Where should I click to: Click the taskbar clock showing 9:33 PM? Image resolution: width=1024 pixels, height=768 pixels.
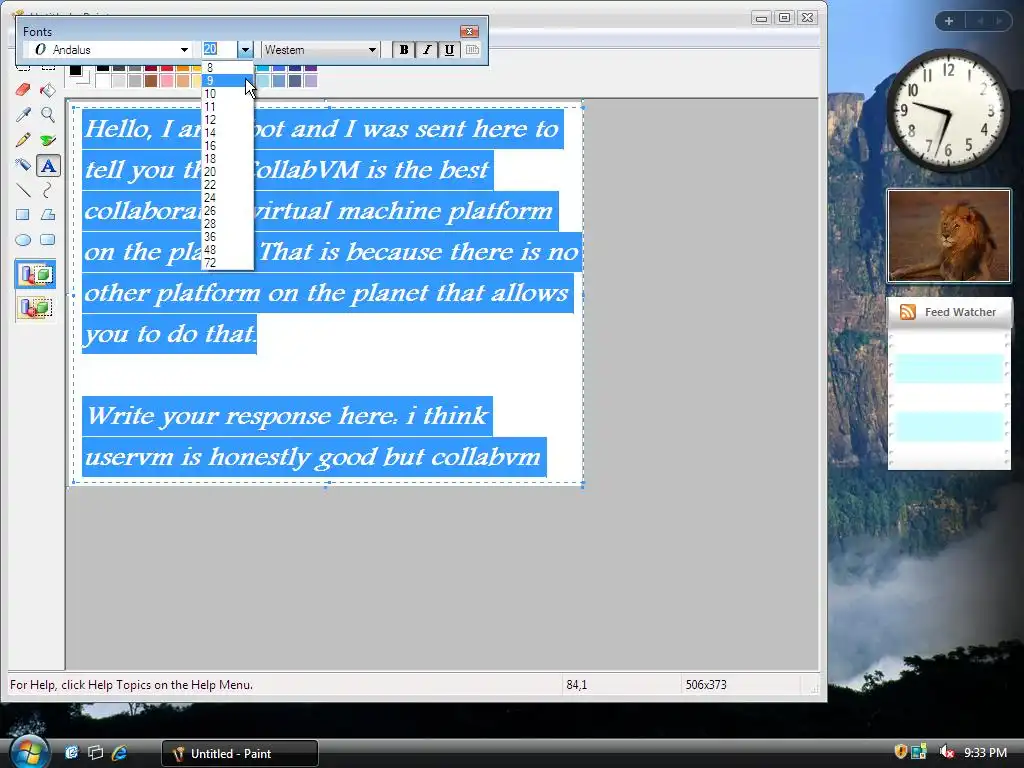click(985, 753)
